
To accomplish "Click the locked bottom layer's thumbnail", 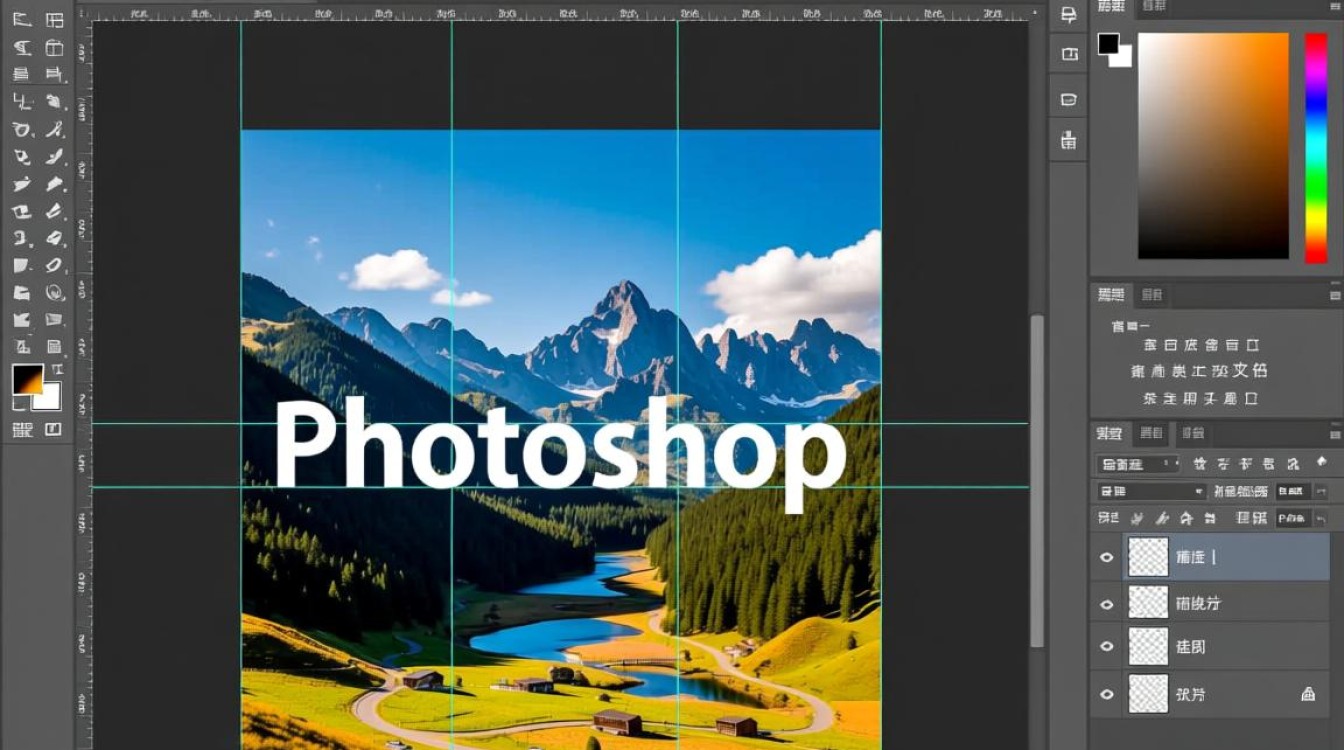I will click(1148, 693).
